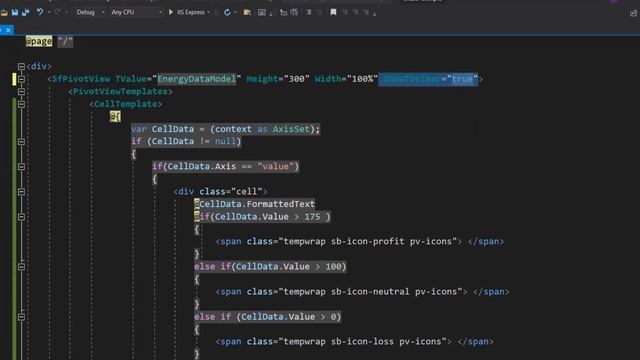This screenshot has height=360, width=640.
Task: Click the highlighted ShowToolbar attribute
Action: pyautogui.click(x=428, y=79)
